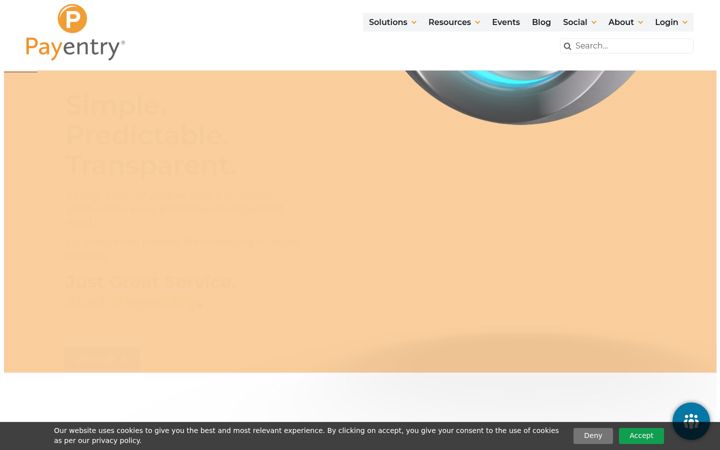The image size is (720, 450).
Task: Open the Social menu item
Action: [x=575, y=22]
